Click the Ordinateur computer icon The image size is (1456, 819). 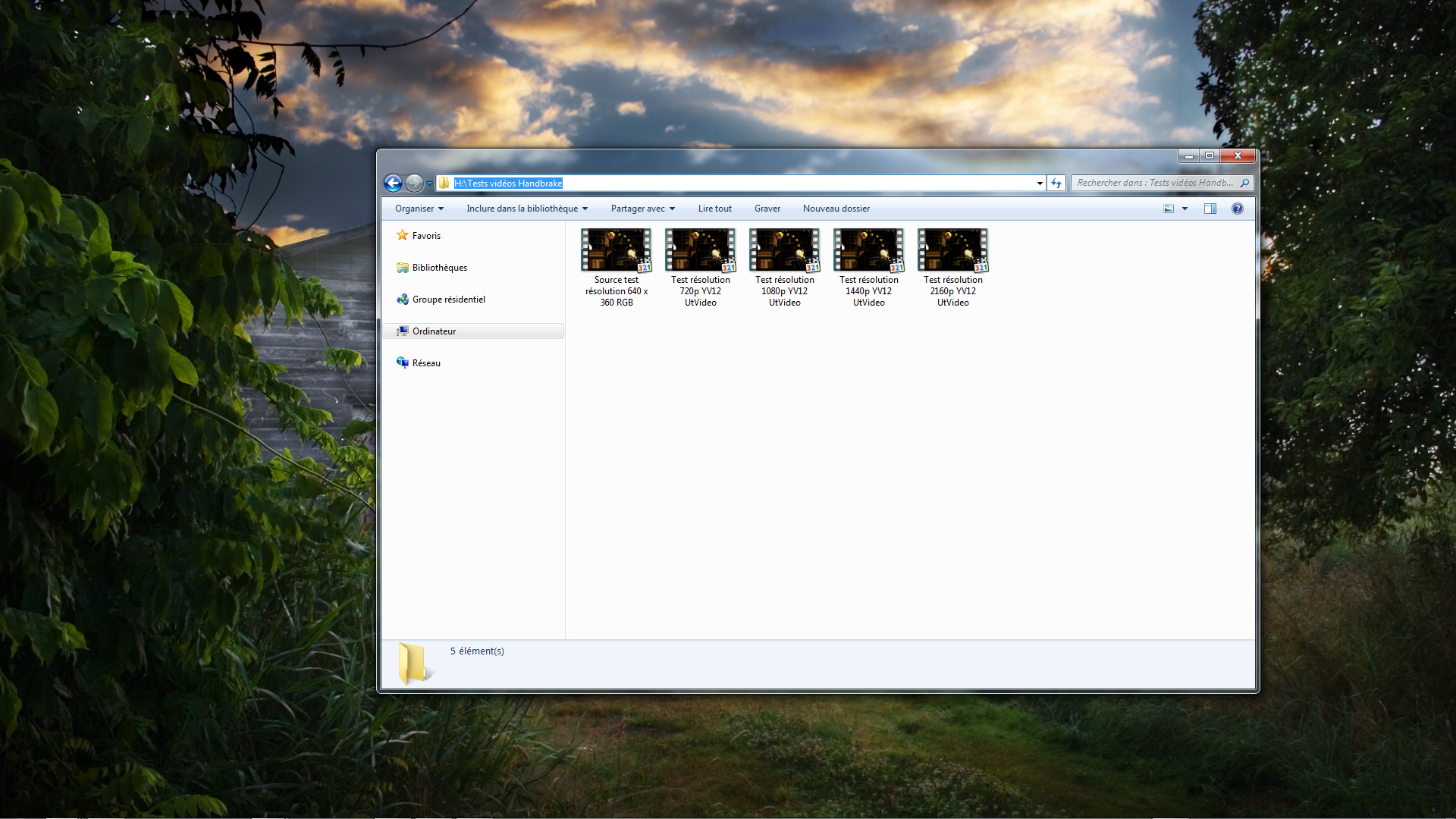pos(403,331)
